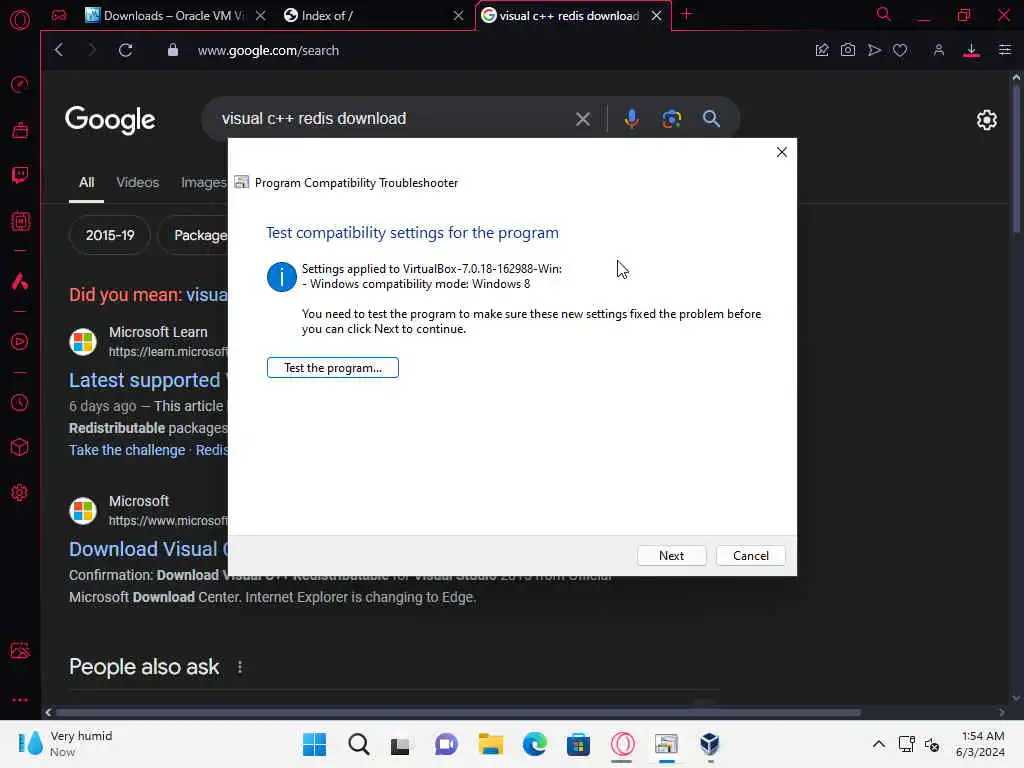The image size is (1024, 768).
Task: Open VirtualBox cube icon in taskbar
Action: pos(709,744)
